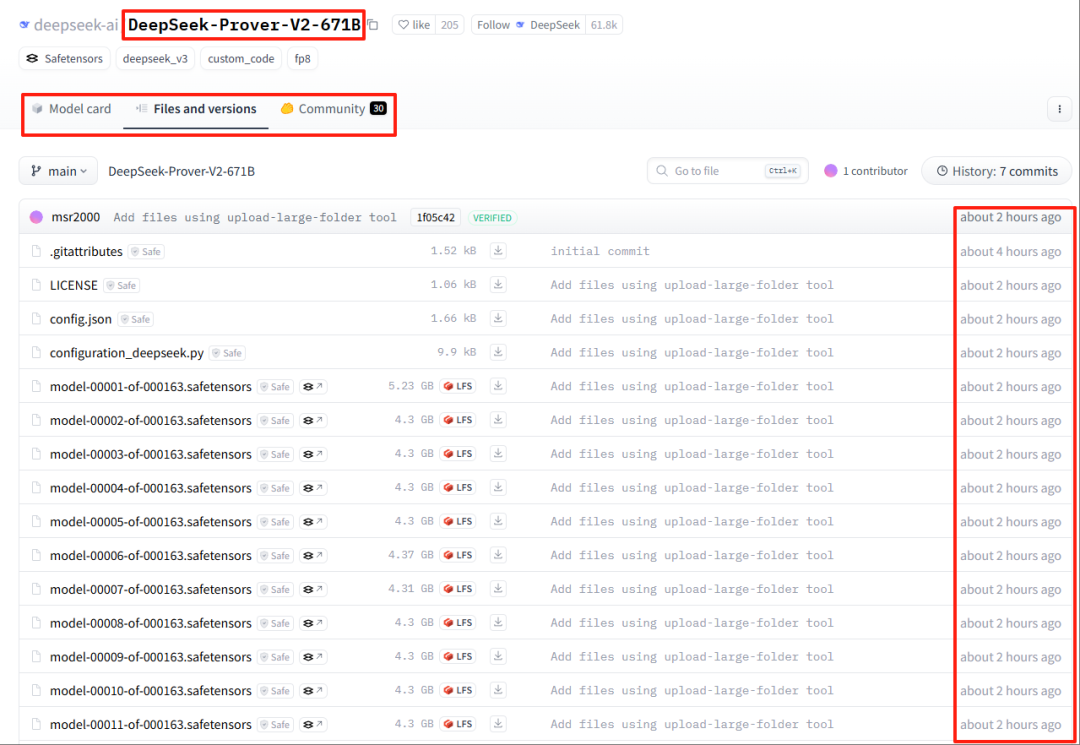Viewport: 1080px width, 745px height.
Task: Download model-00001-of-000163.safetensors
Action: click(x=498, y=386)
